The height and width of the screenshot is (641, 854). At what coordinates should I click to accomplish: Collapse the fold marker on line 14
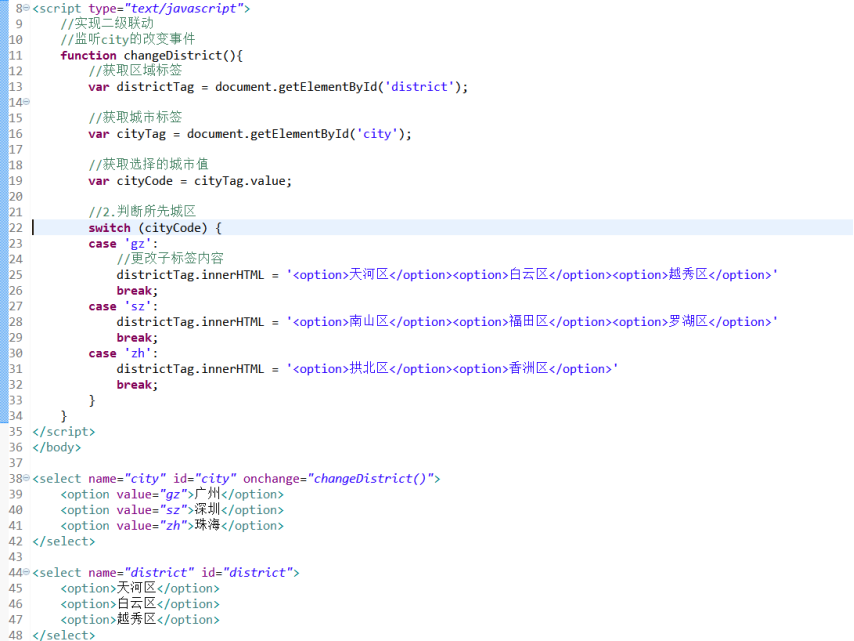click(x=24, y=102)
